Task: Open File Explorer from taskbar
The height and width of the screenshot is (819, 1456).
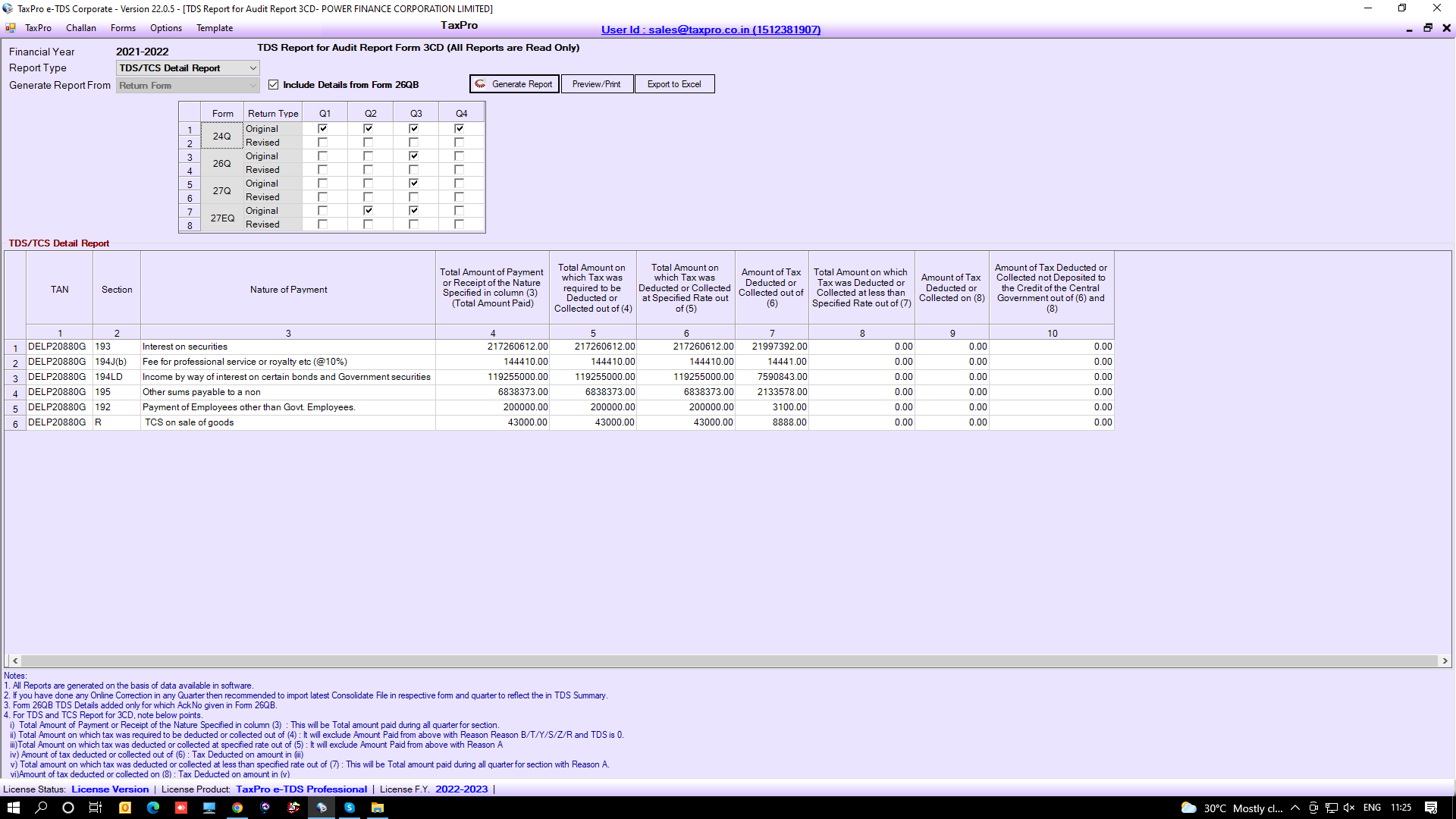Action: click(x=377, y=808)
